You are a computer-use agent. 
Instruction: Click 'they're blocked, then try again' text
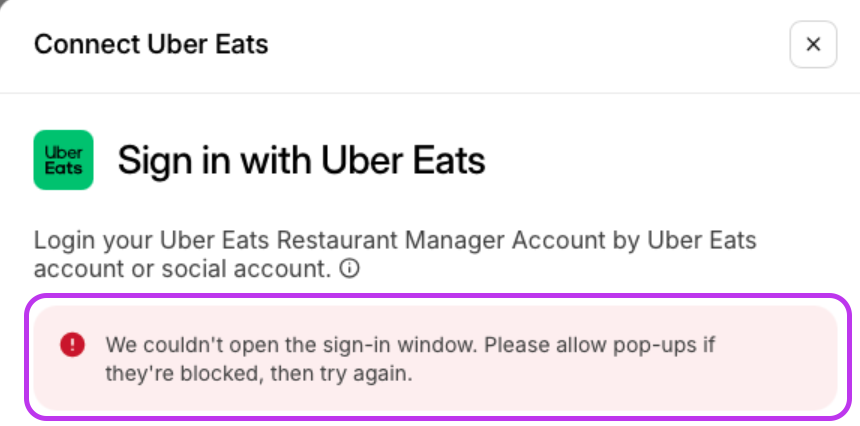pos(259,374)
